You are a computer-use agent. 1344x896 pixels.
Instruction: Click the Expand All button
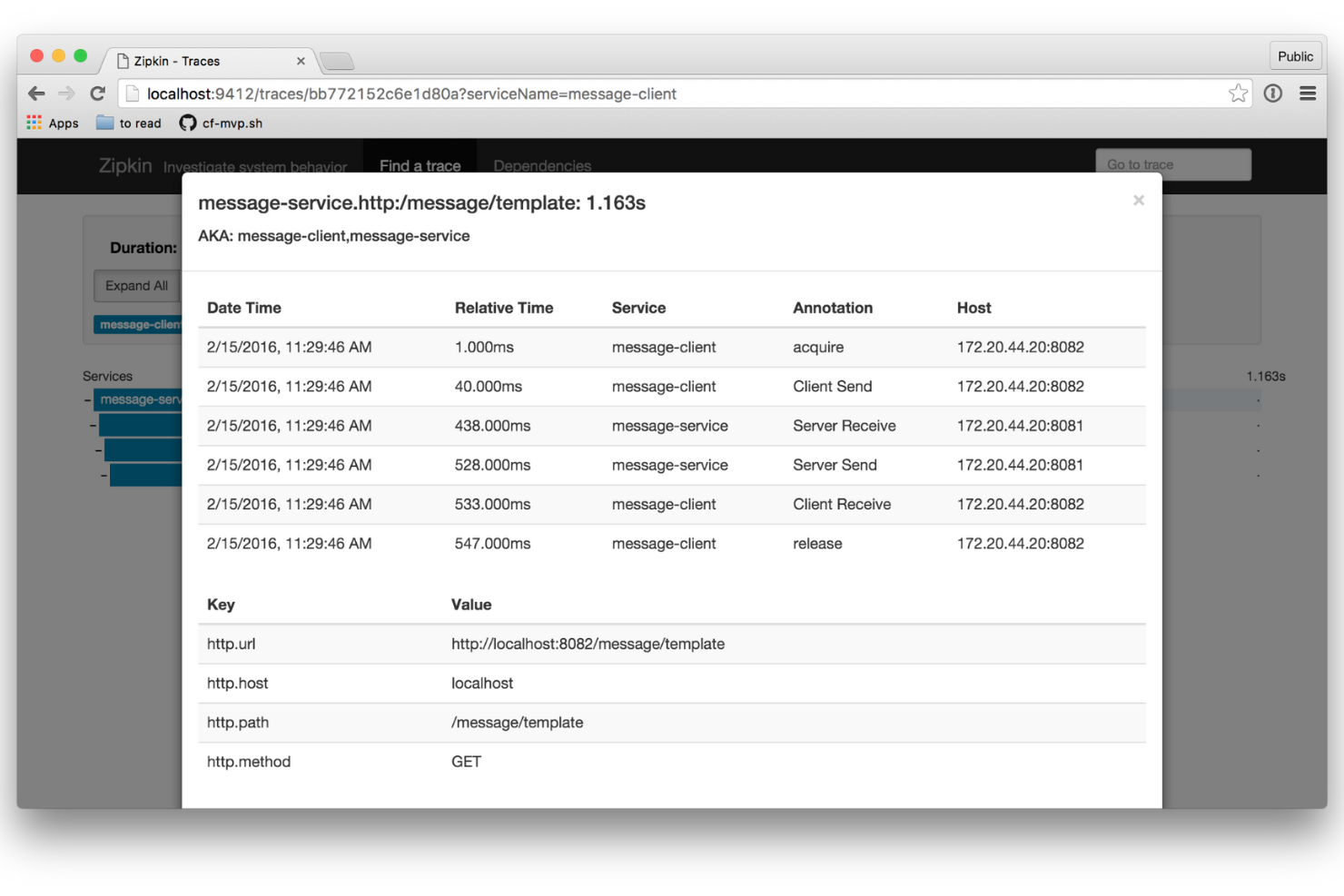click(137, 285)
